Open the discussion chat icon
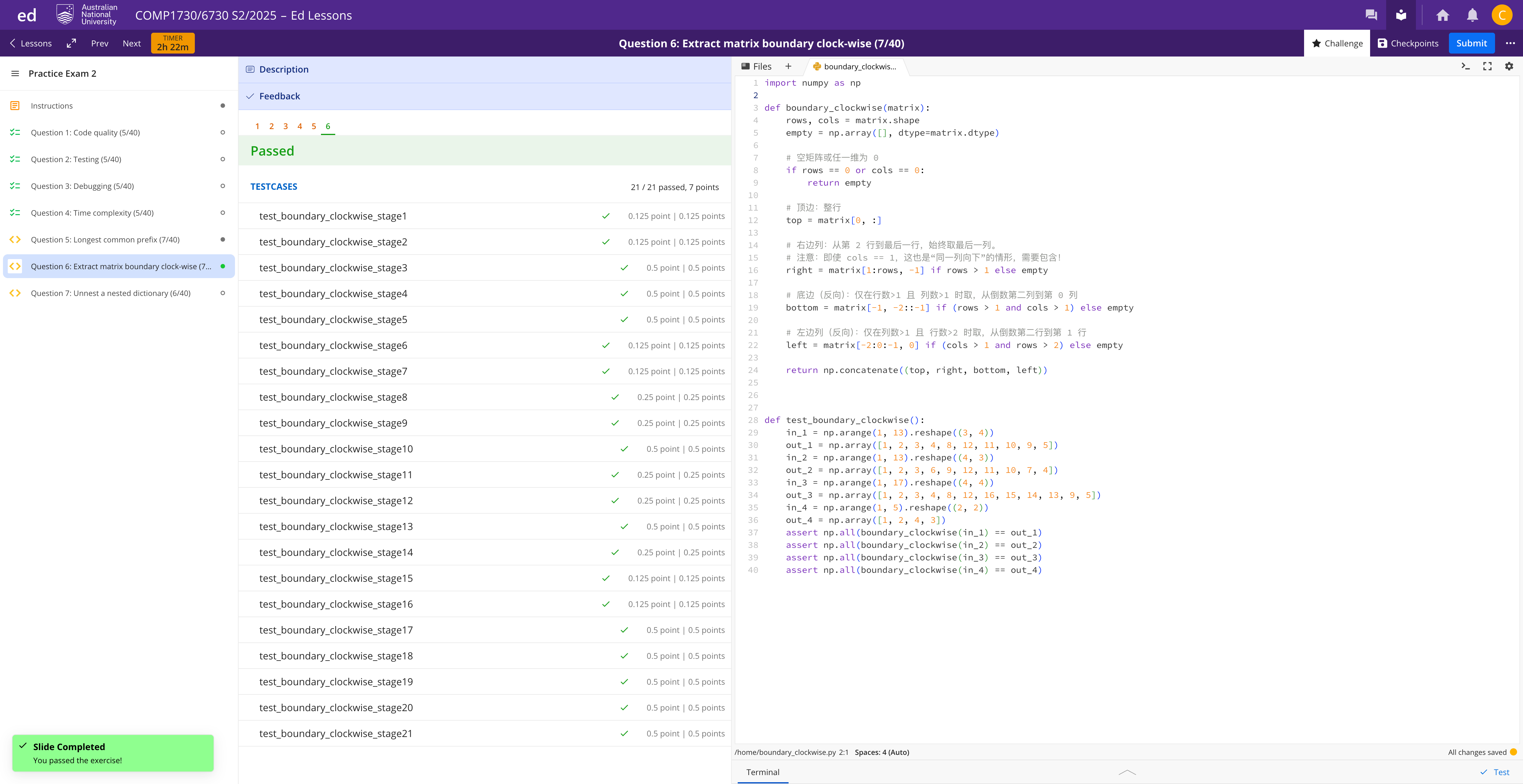 point(1371,15)
